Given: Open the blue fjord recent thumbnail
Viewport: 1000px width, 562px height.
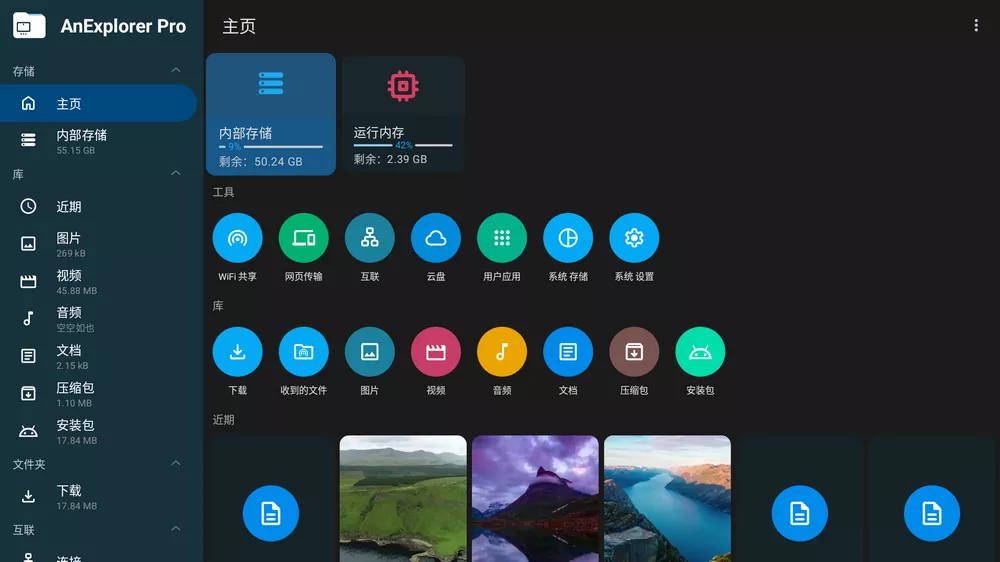Looking at the screenshot, I should coord(667,499).
